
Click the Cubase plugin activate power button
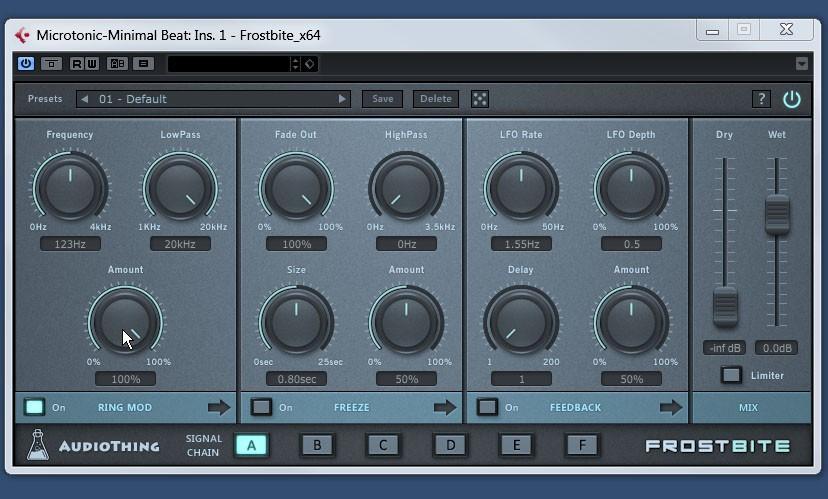coord(26,64)
